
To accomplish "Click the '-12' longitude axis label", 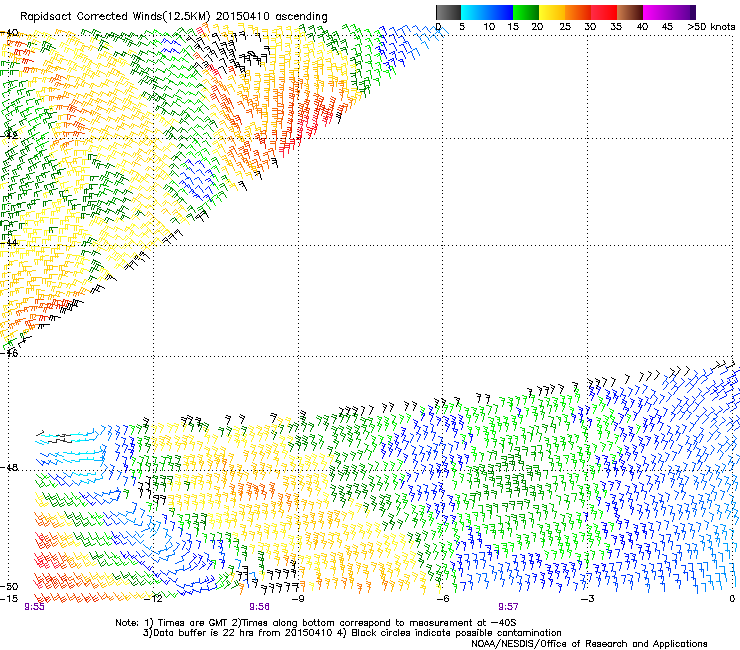I will 154,599.
